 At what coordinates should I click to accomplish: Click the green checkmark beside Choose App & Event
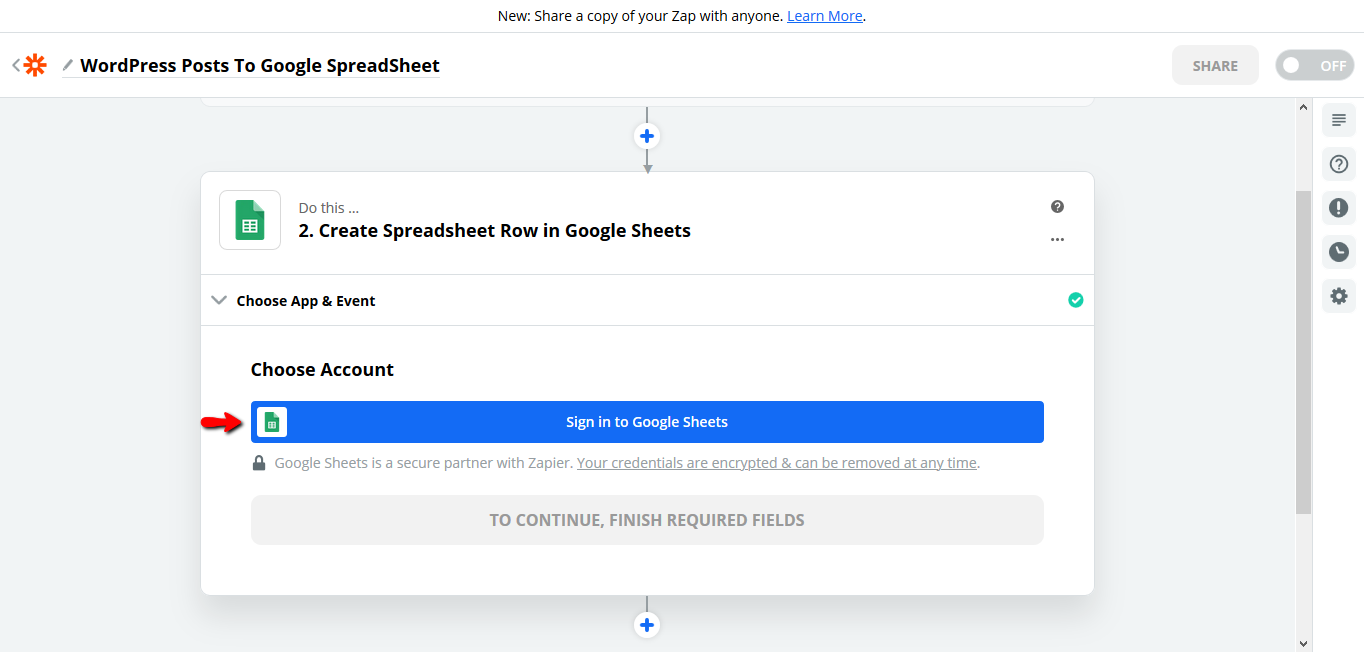(1075, 300)
